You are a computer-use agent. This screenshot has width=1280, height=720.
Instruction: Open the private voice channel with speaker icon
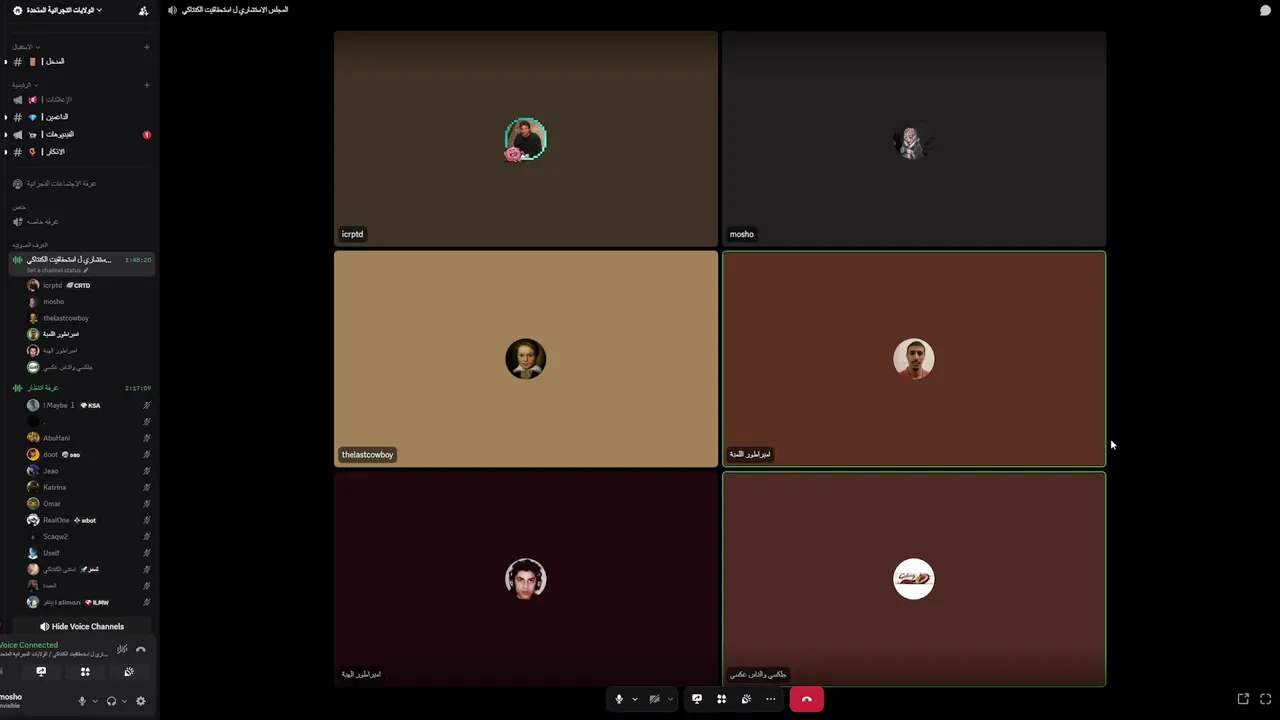pos(80,222)
